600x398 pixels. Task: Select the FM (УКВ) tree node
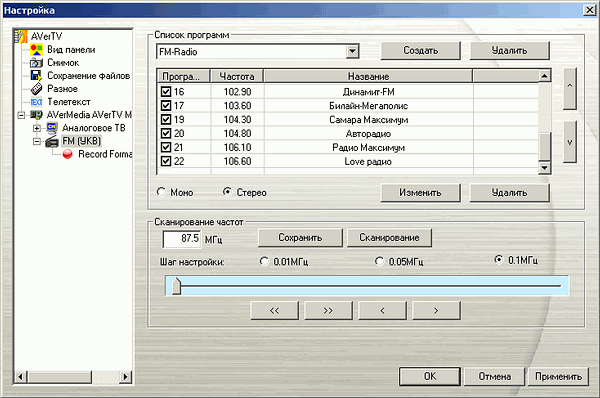(82, 141)
